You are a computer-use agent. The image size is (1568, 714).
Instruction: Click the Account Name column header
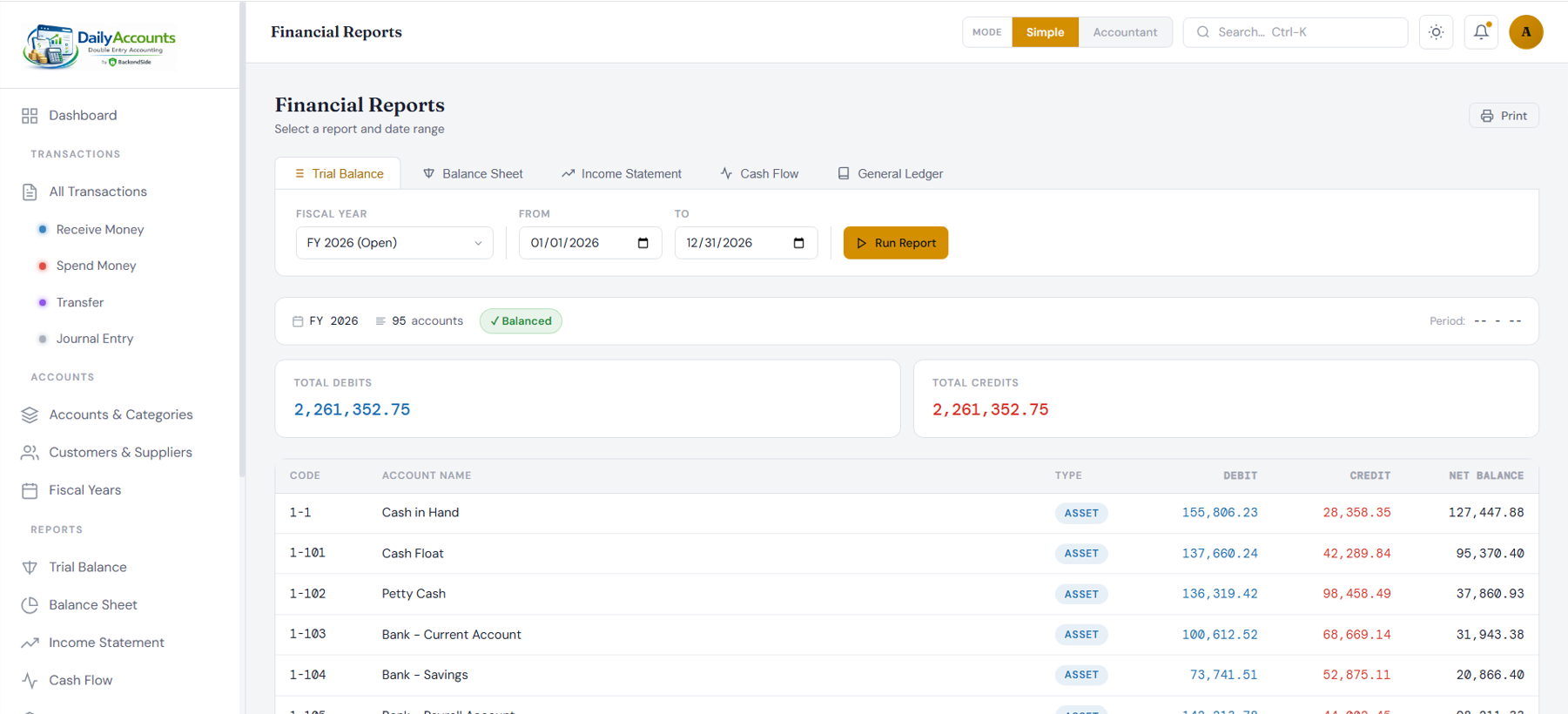[427, 475]
